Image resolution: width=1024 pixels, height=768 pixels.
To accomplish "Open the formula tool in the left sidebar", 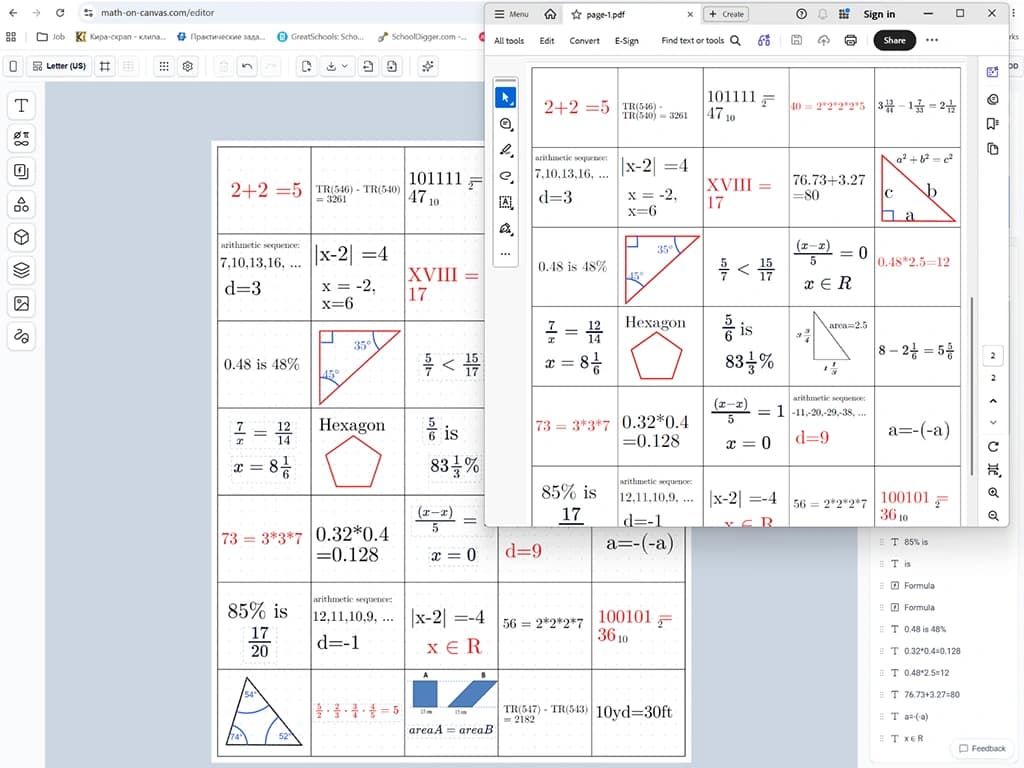I will (22, 172).
